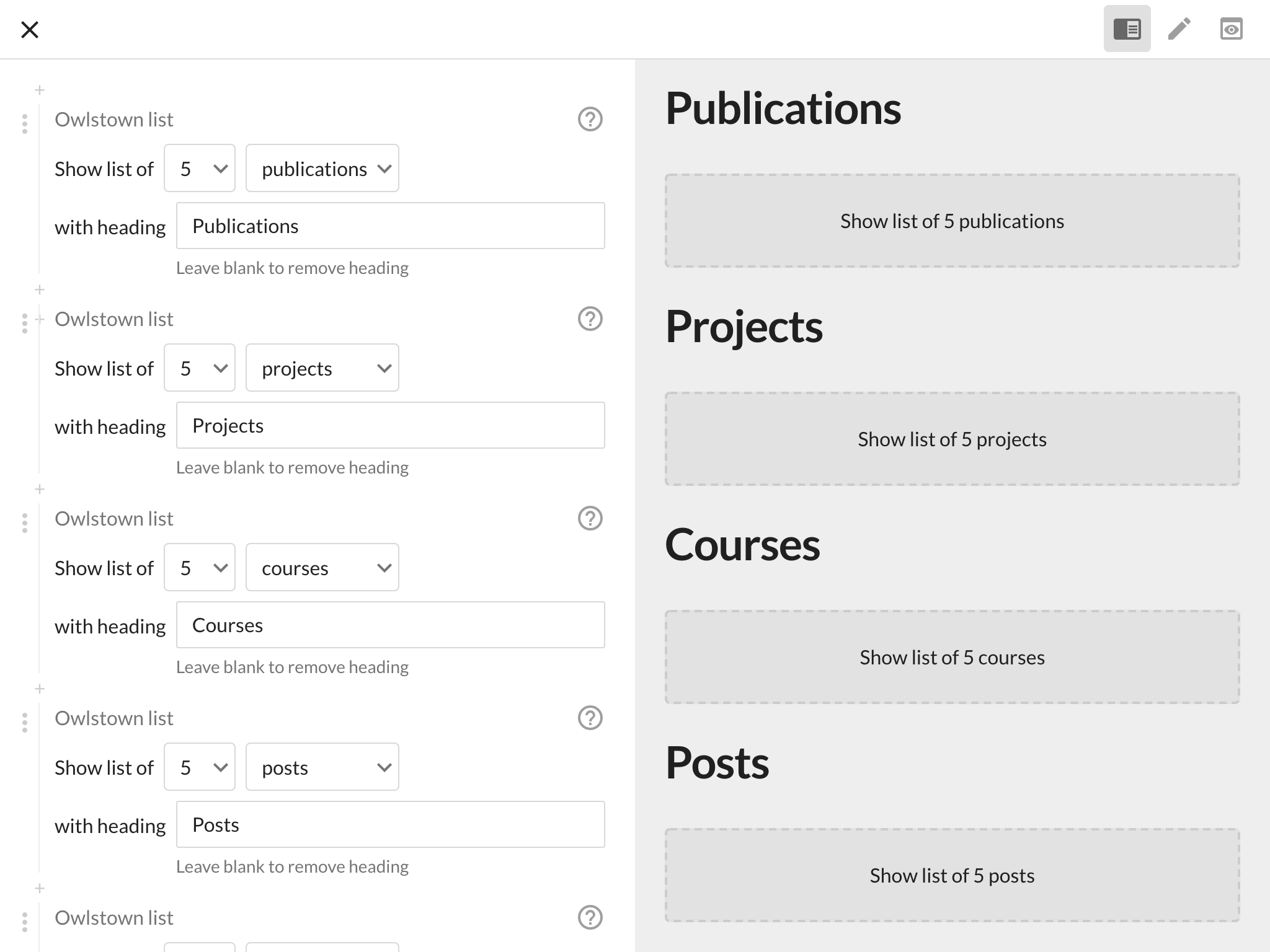Switch to edit-only mode with pencil icon

click(1179, 29)
